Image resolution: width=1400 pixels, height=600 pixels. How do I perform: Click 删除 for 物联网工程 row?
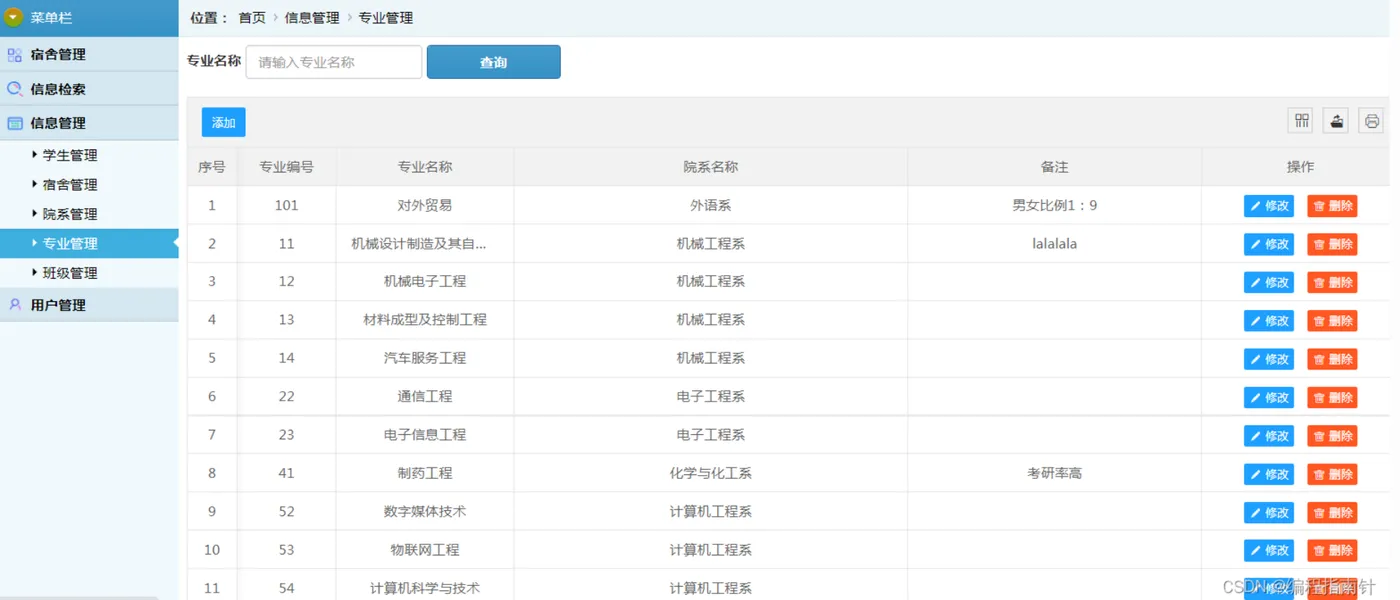[1332, 550]
